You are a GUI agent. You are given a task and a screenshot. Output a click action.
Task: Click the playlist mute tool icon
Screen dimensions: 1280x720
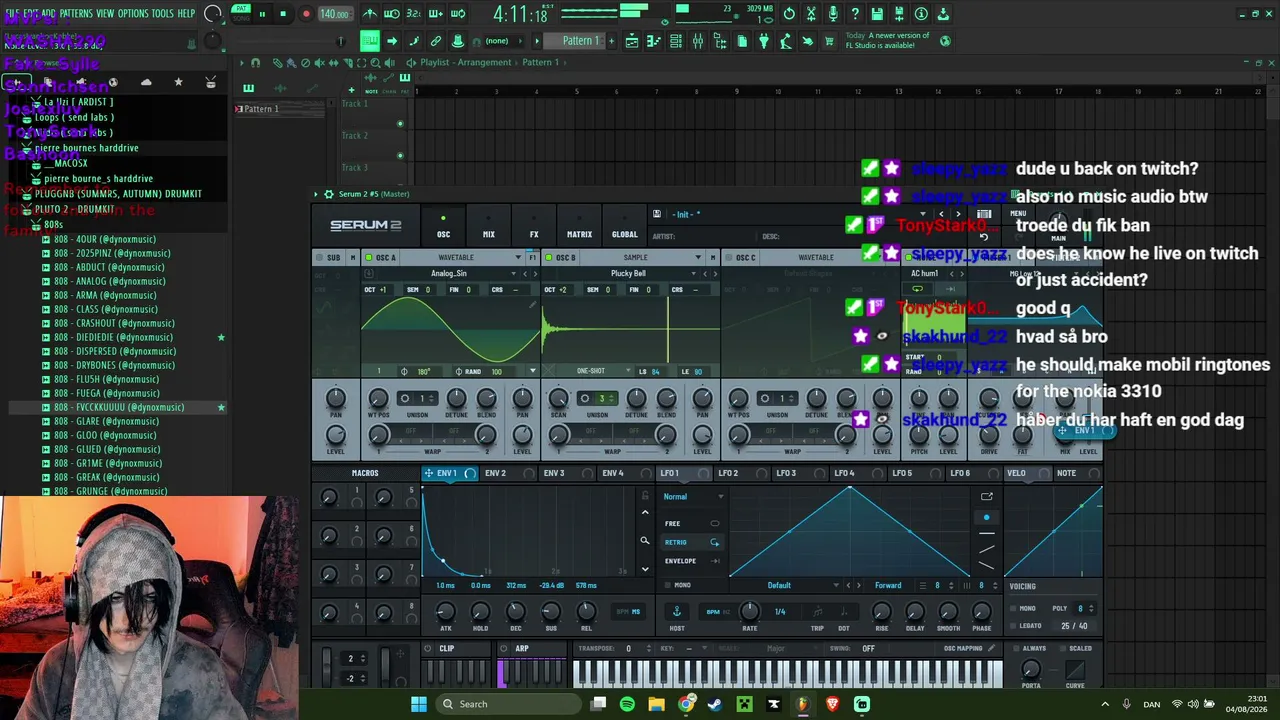point(320,62)
